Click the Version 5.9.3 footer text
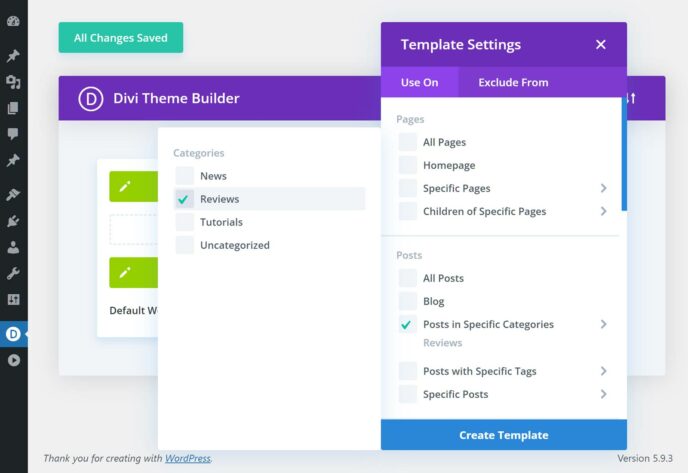This screenshot has height=473, width=688. (645, 459)
